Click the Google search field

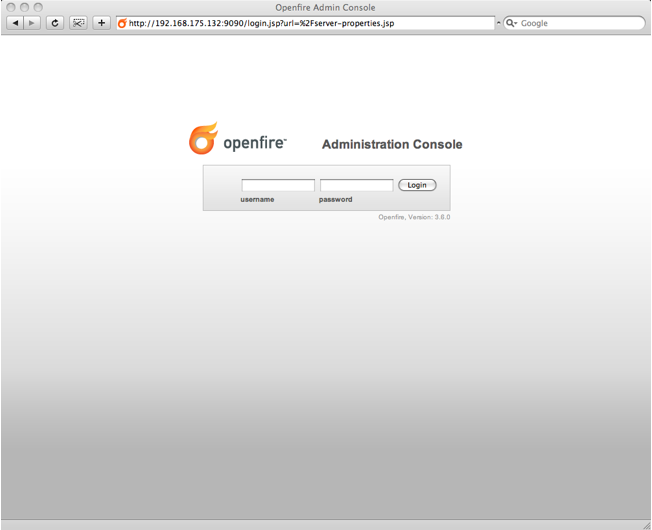click(x=574, y=23)
